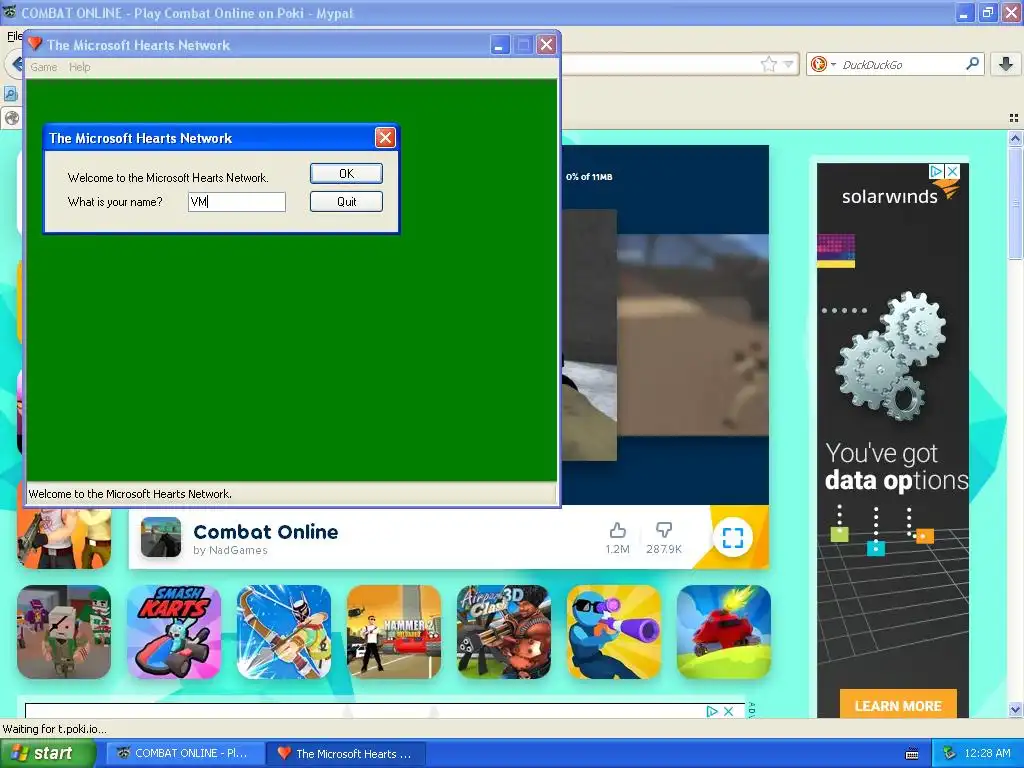Click the search magnifier icon in the browser
This screenshot has height=768, width=1024.
(x=972, y=64)
